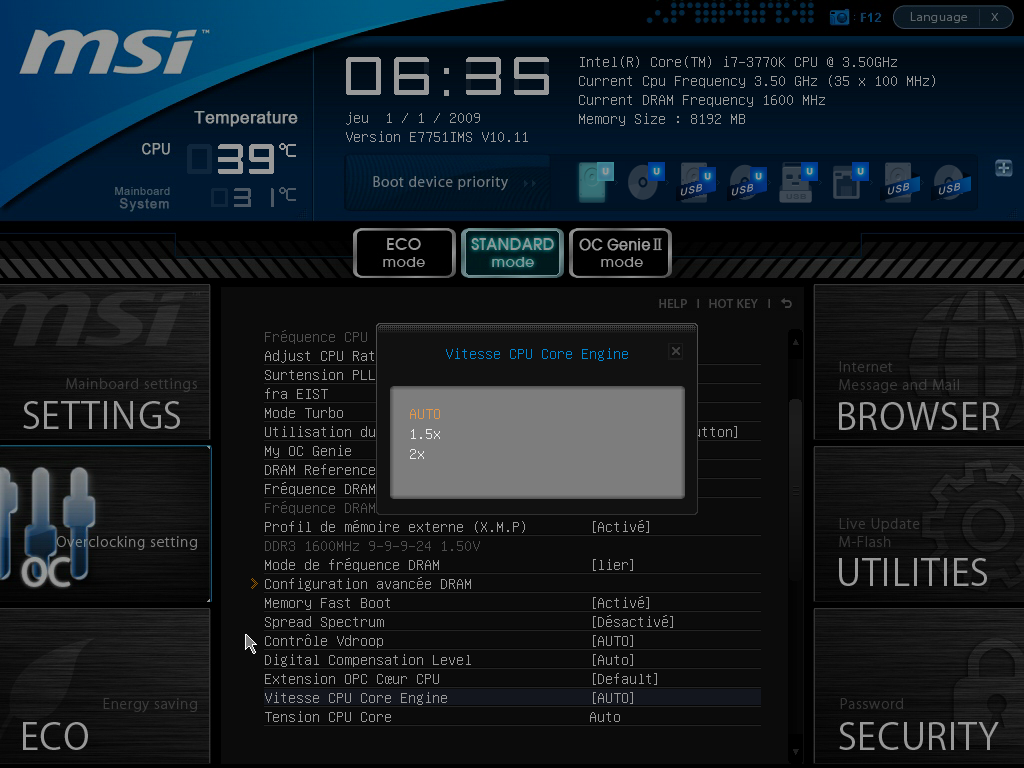Viewport: 1024px width, 768px height.
Task: Change Profil de mémoire externe (X.M.P) value [Activé]
Action: [x=620, y=527]
